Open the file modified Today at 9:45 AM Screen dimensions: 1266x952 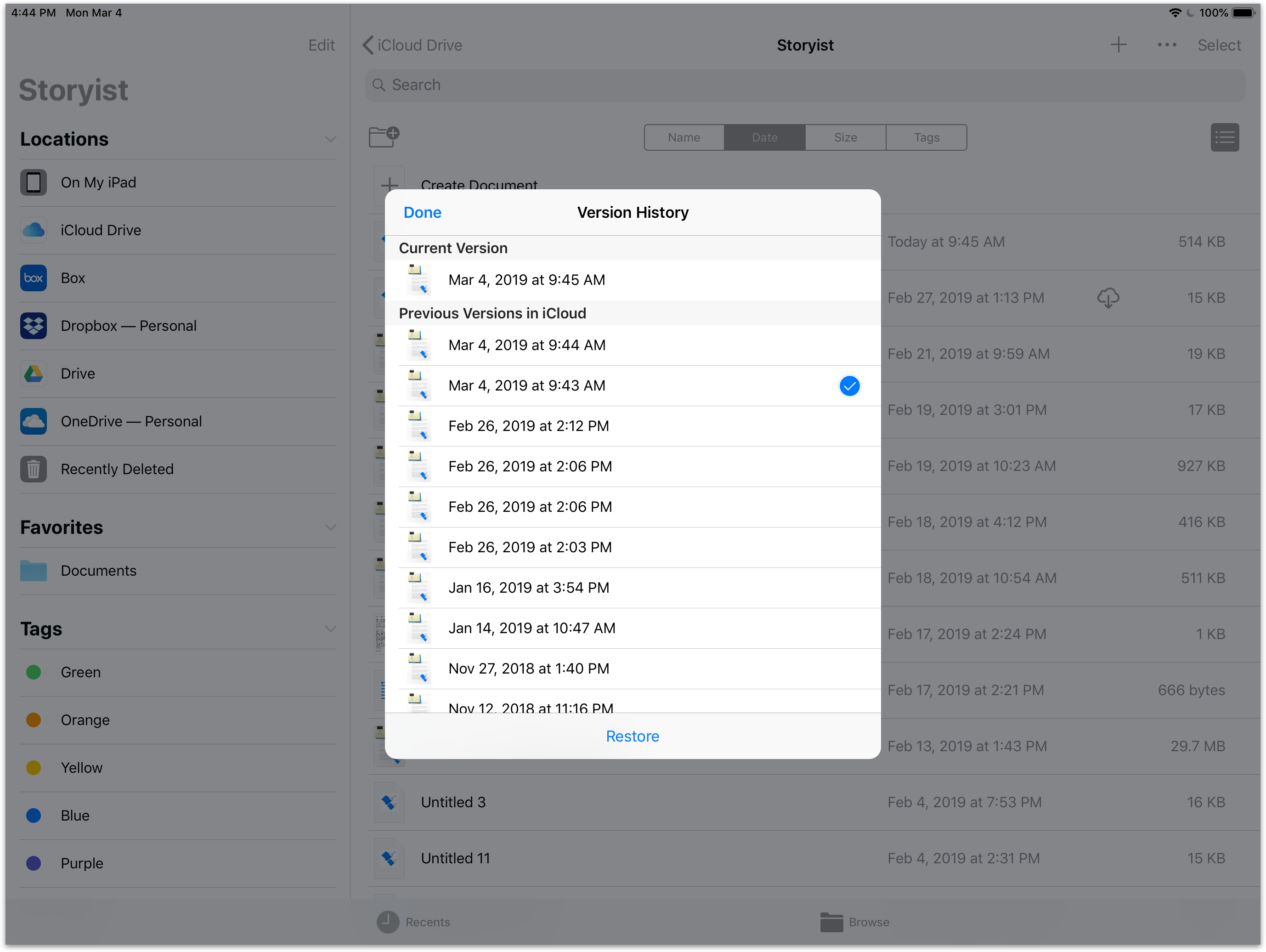coord(1070,242)
